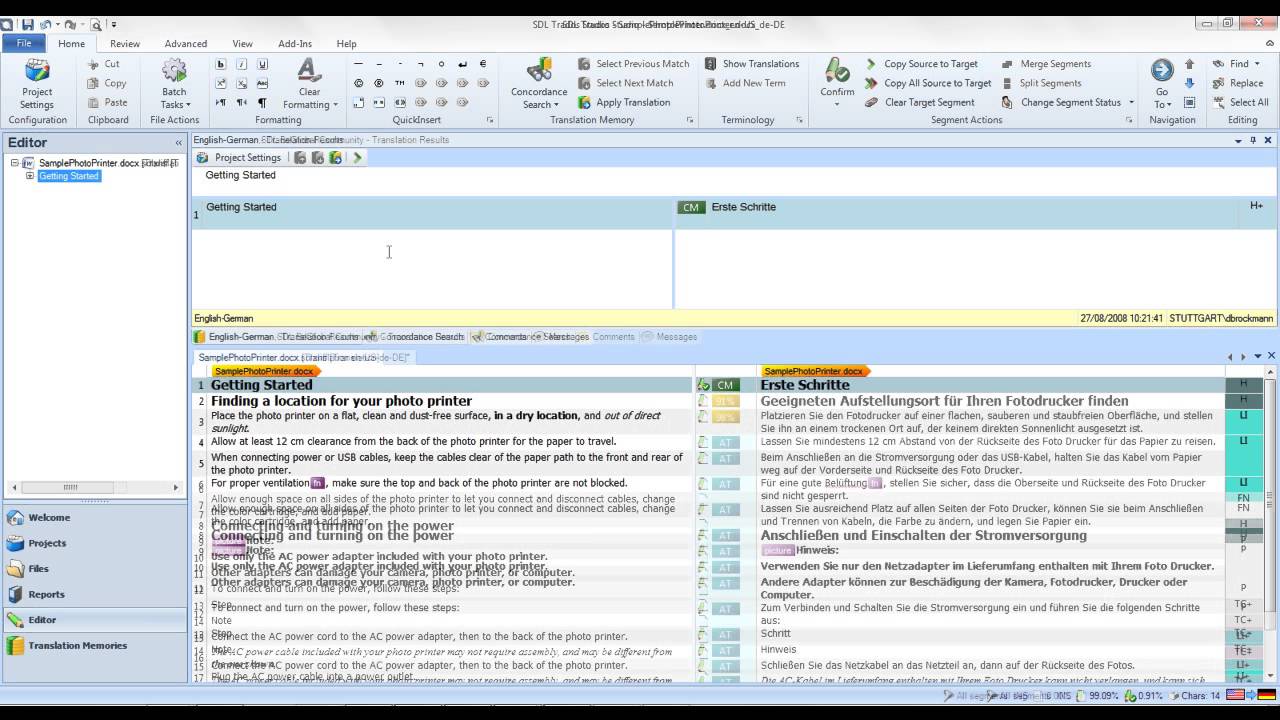Click Show Translations in Terminology

pos(751,64)
